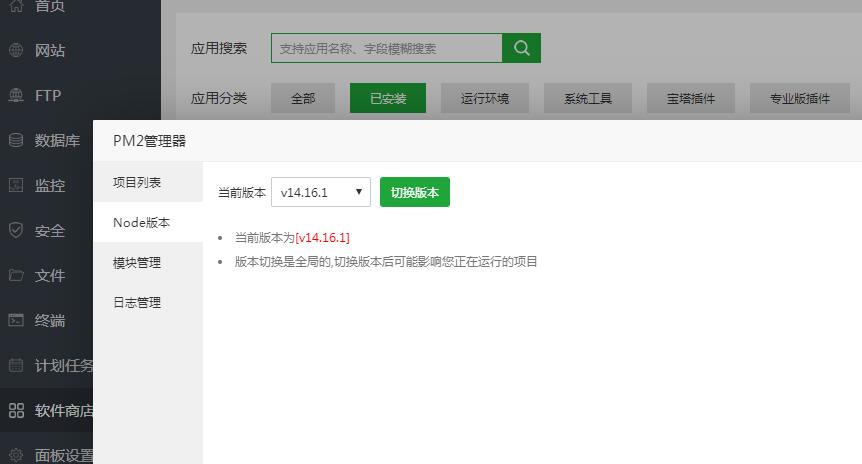862x464 pixels.
Task: Switch to the 日志管理 log management tab
Action: [137, 303]
